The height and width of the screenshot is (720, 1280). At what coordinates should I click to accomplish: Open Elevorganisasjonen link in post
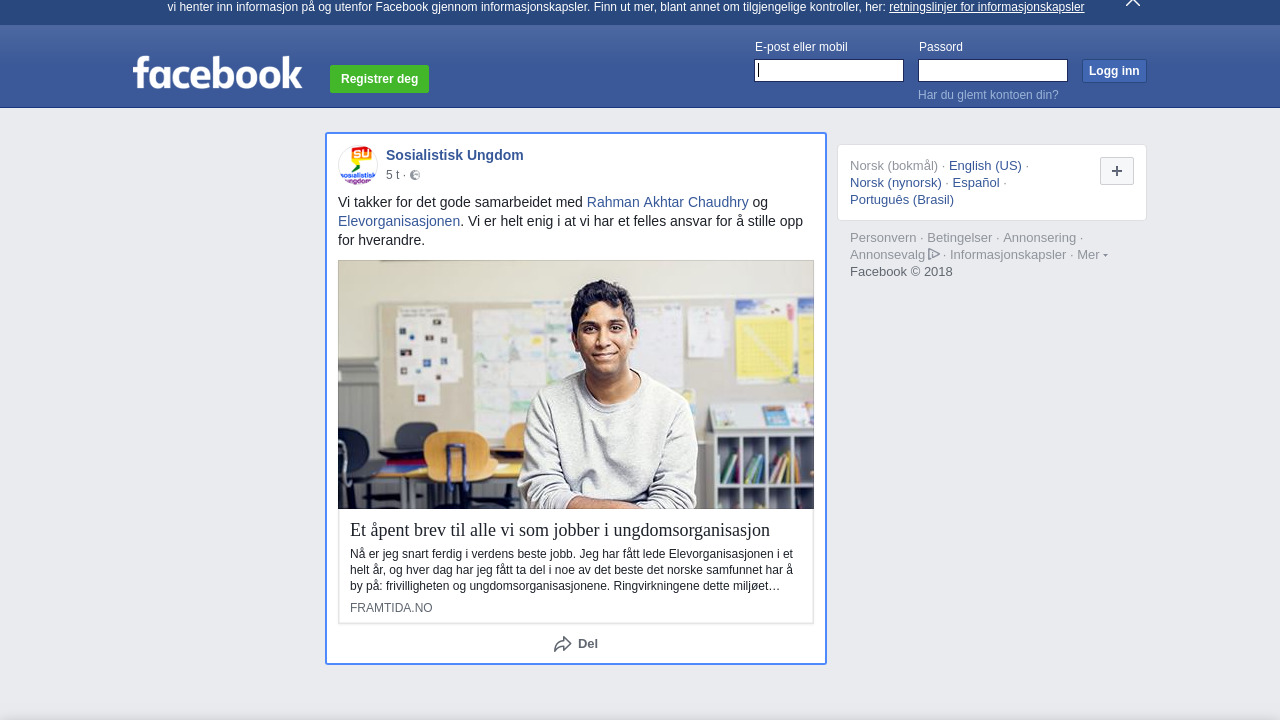click(399, 221)
